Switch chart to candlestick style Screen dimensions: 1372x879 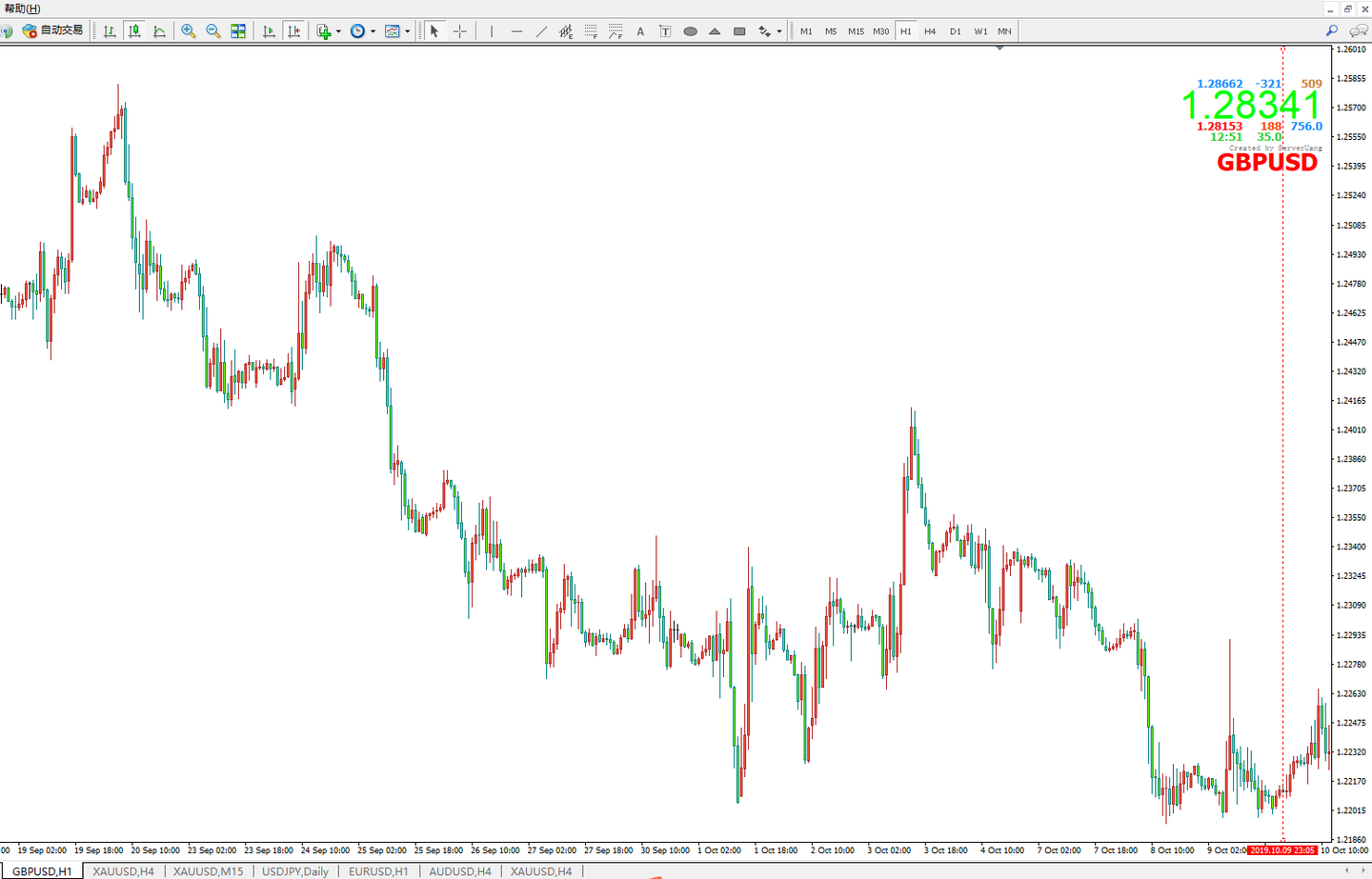134,30
